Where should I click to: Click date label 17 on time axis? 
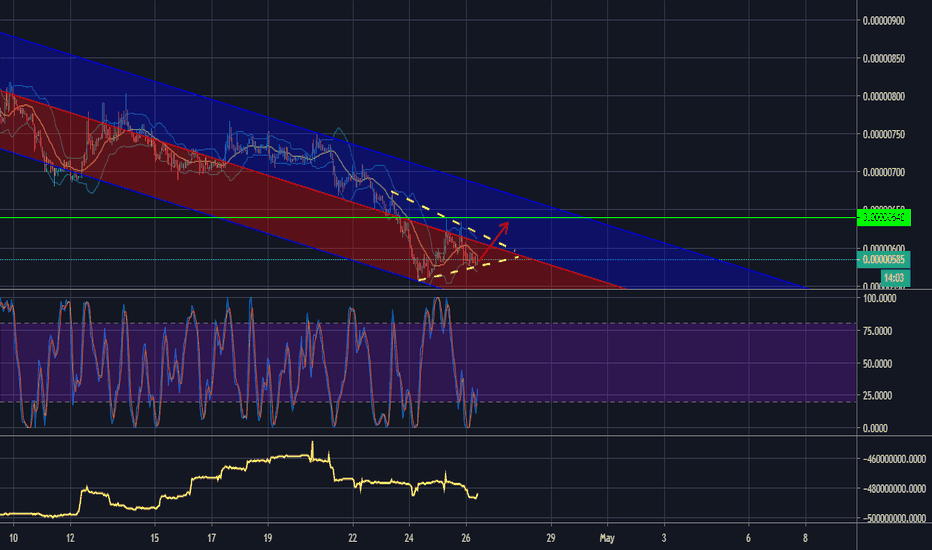pos(212,538)
